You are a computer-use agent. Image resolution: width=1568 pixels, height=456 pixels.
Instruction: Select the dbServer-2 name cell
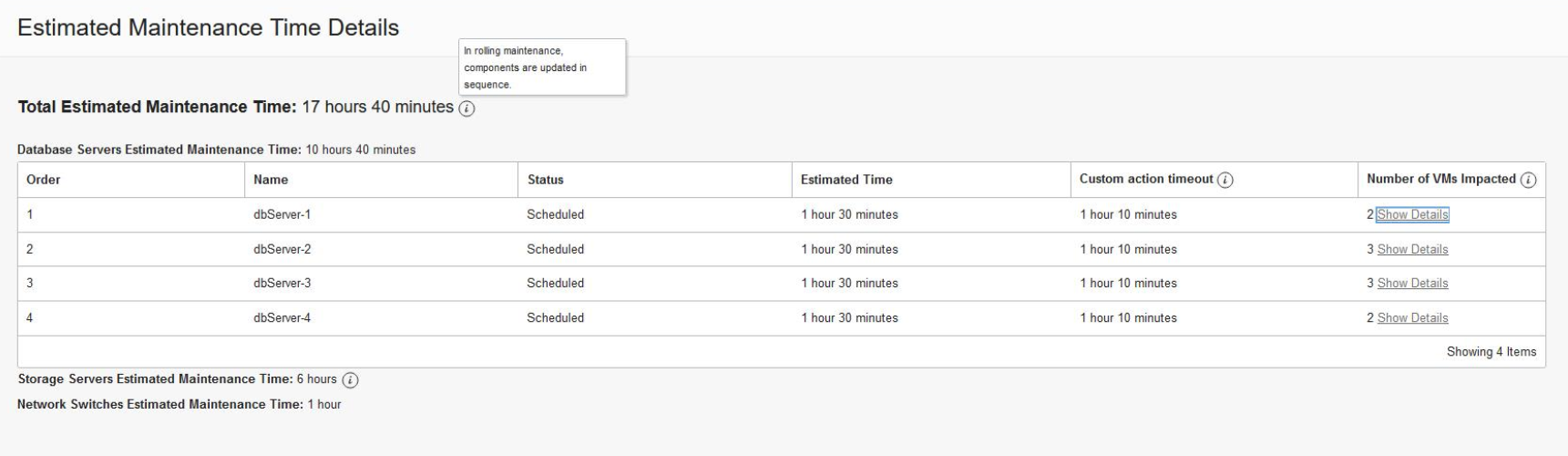click(x=282, y=250)
